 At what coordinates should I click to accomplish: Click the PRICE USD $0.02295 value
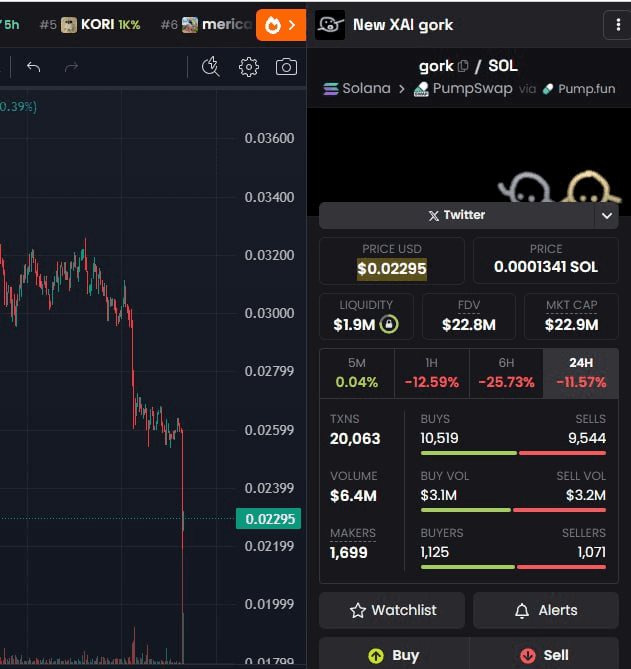392,268
